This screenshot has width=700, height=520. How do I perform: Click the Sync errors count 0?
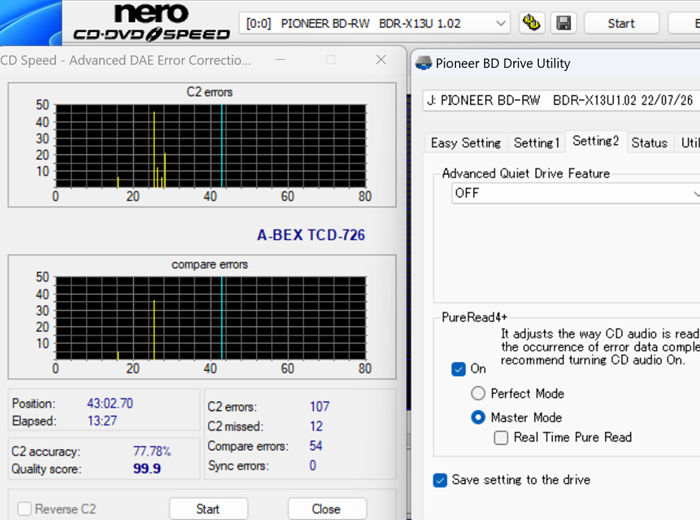pos(312,466)
